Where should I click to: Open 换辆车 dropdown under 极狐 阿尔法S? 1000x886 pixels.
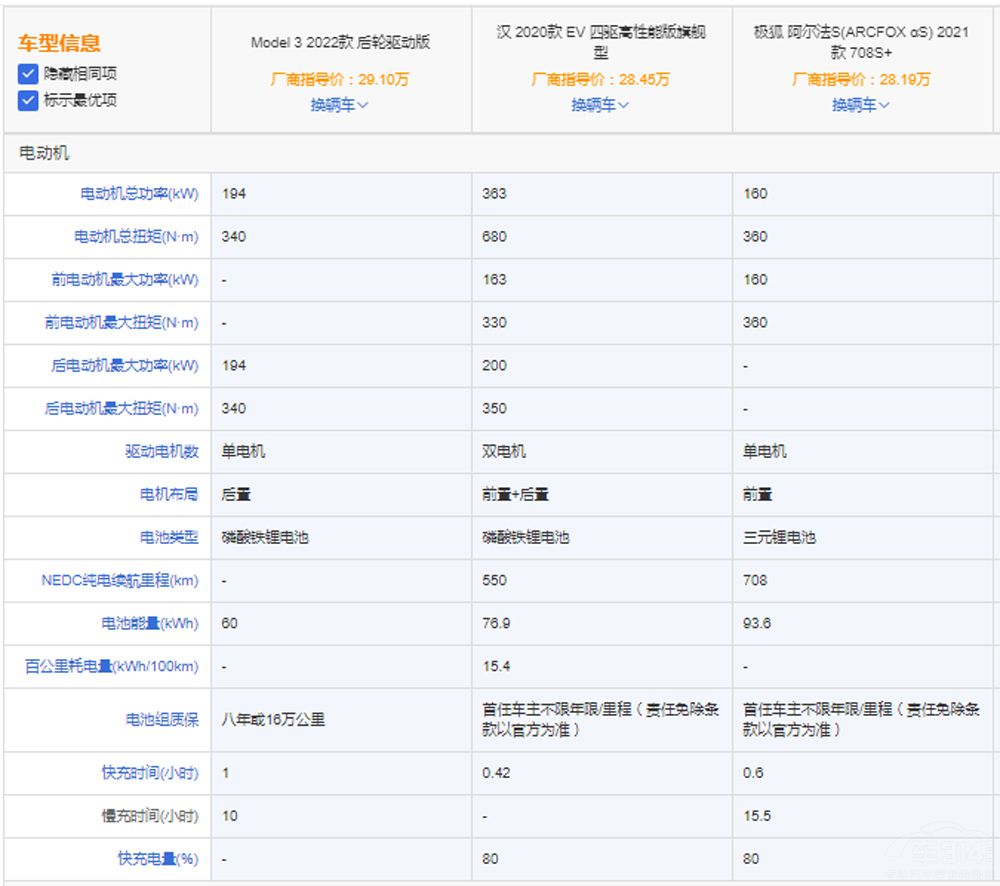861,105
